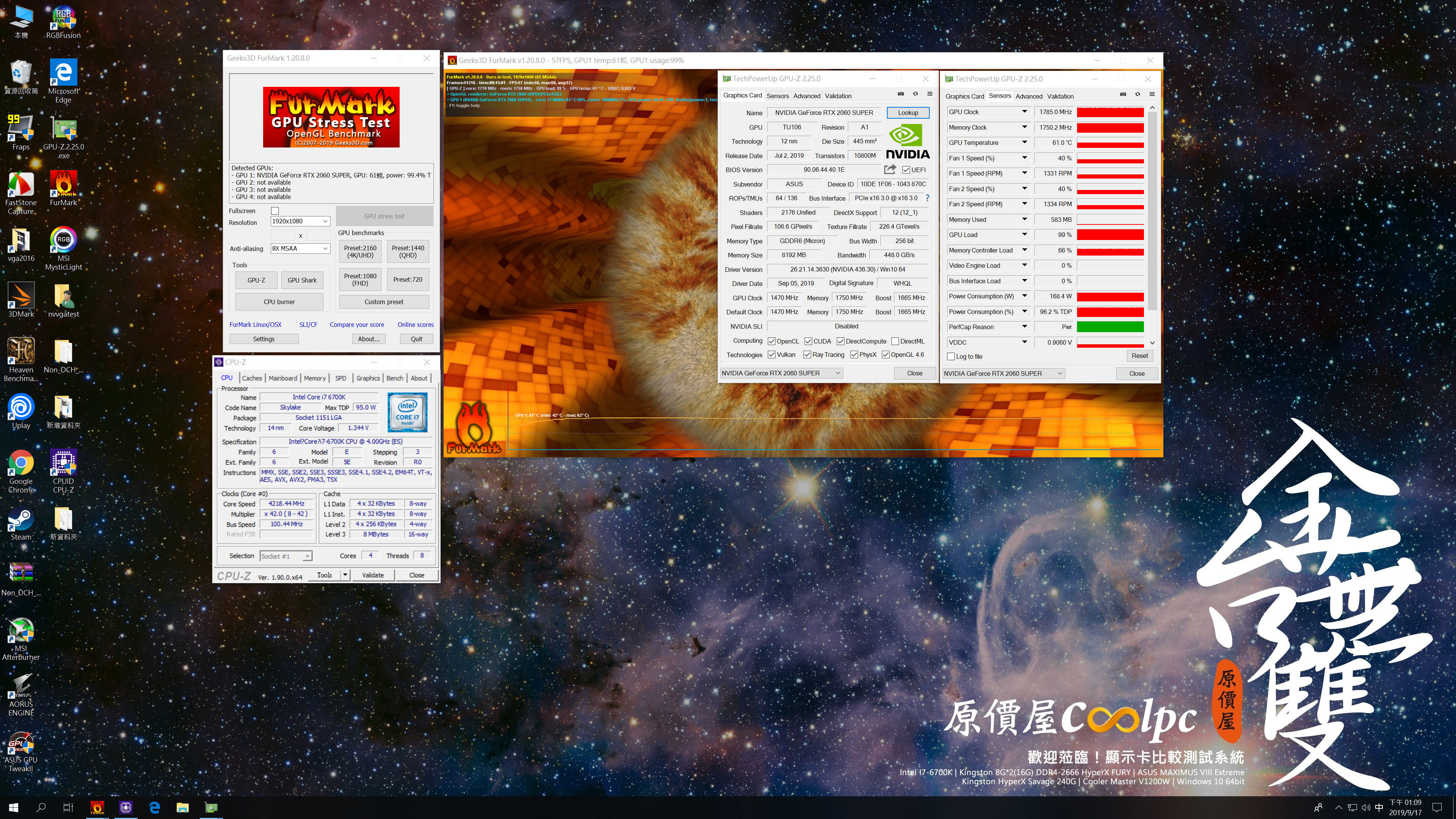Screen dimensions: 1456x819
Task: Open Windows Start menu
Action: point(14,807)
